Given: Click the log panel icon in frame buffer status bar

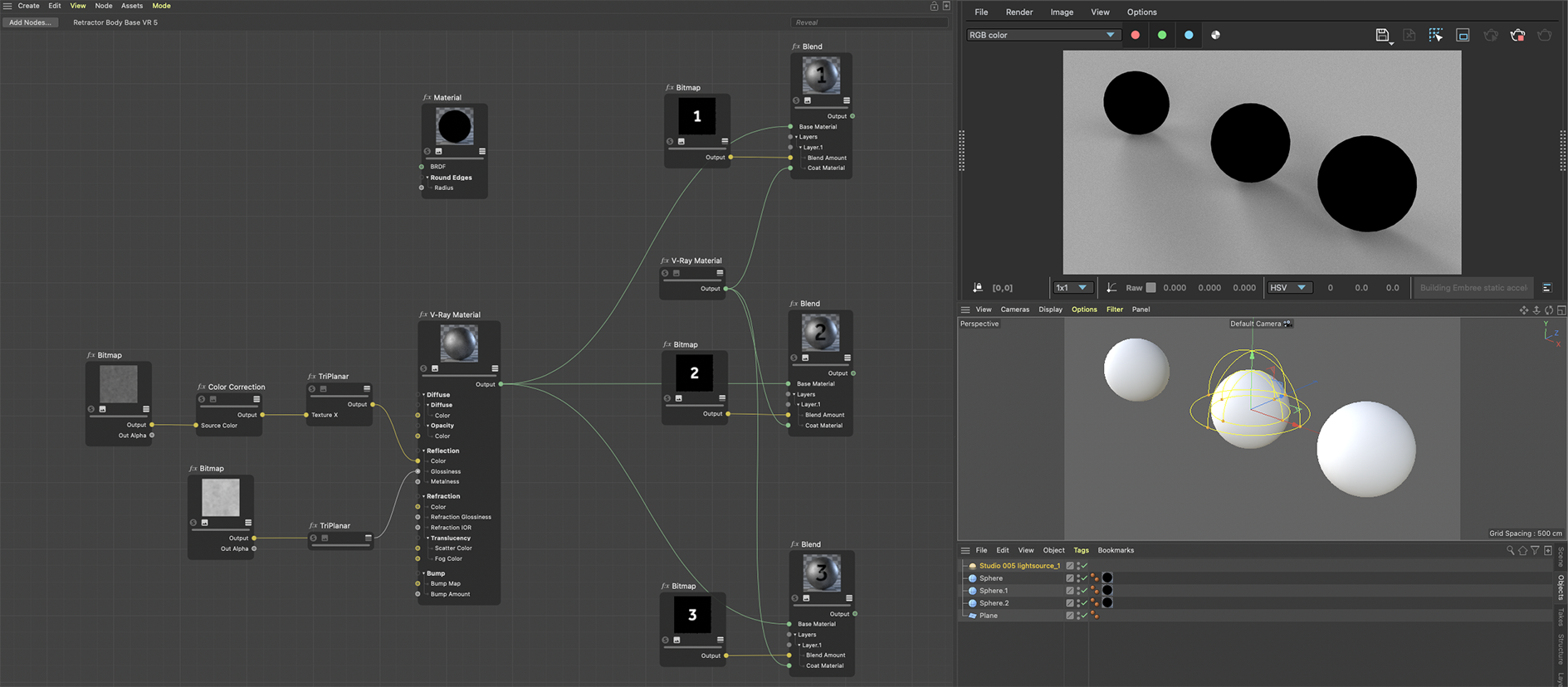Looking at the screenshot, I should (x=1547, y=288).
